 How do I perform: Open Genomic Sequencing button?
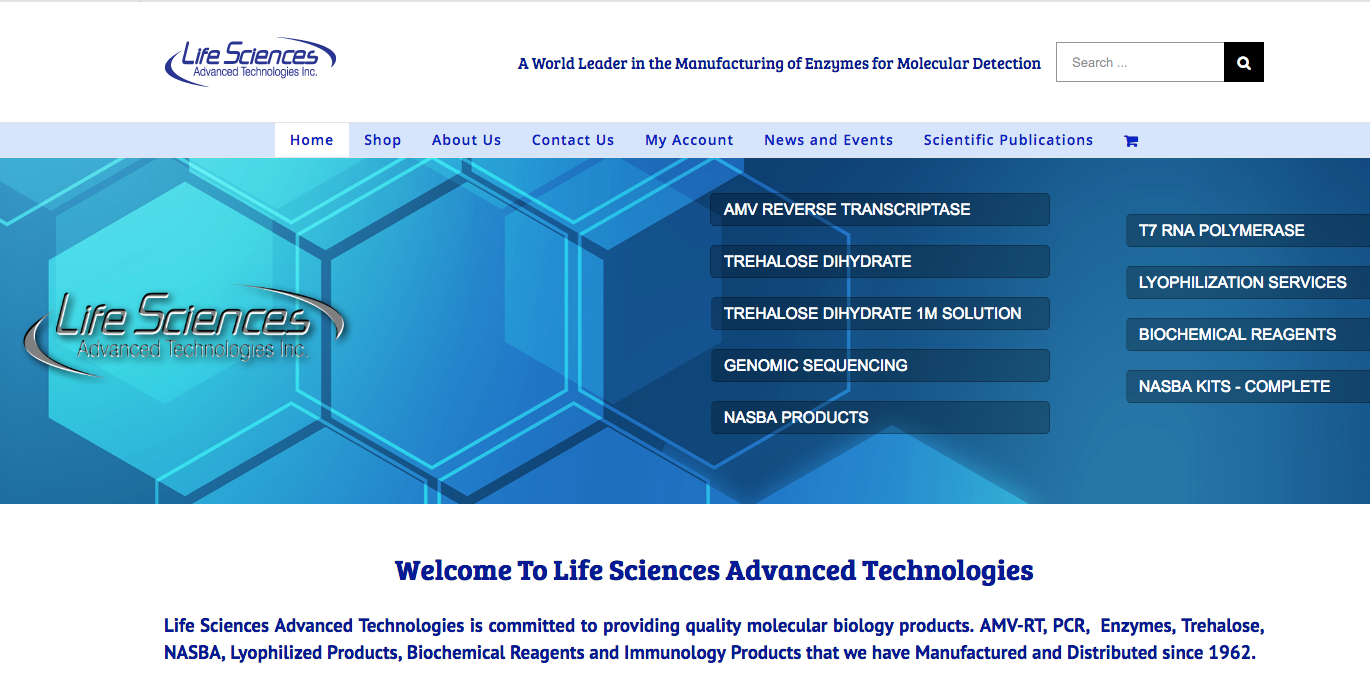(x=880, y=365)
